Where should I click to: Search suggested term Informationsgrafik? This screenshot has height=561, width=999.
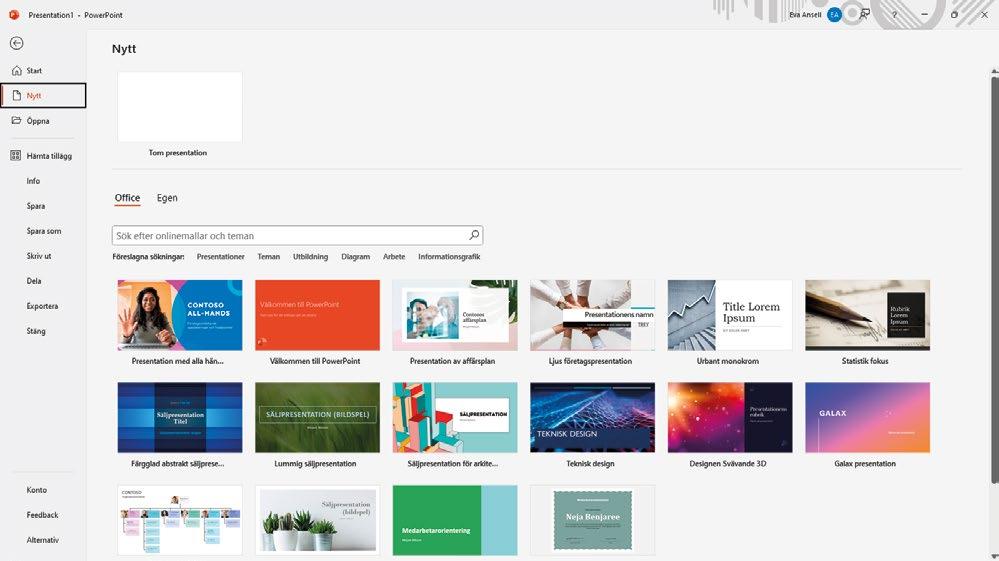(x=449, y=257)
